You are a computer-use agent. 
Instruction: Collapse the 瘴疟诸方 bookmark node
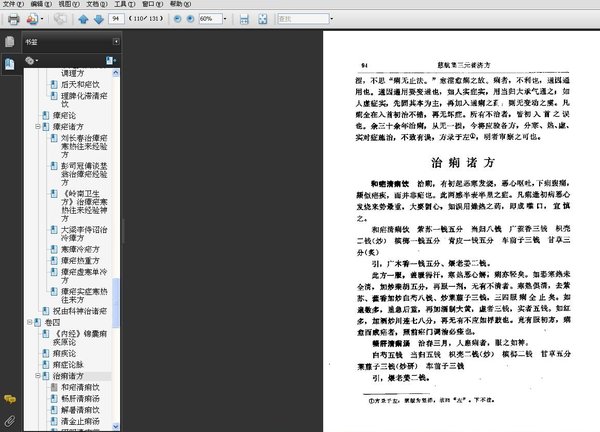click(38, 126)
